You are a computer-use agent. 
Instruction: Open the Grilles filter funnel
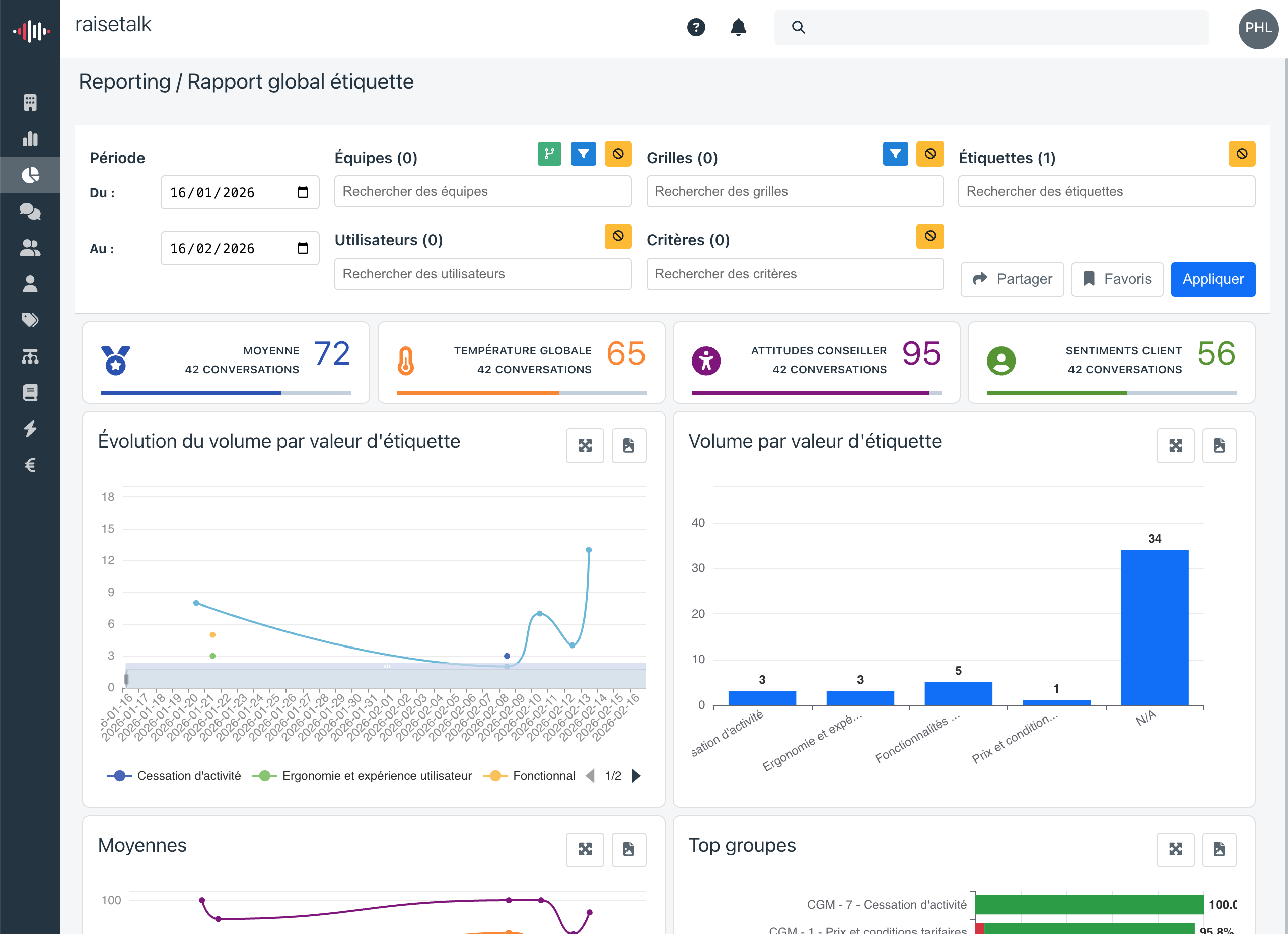tap(895, 153)
